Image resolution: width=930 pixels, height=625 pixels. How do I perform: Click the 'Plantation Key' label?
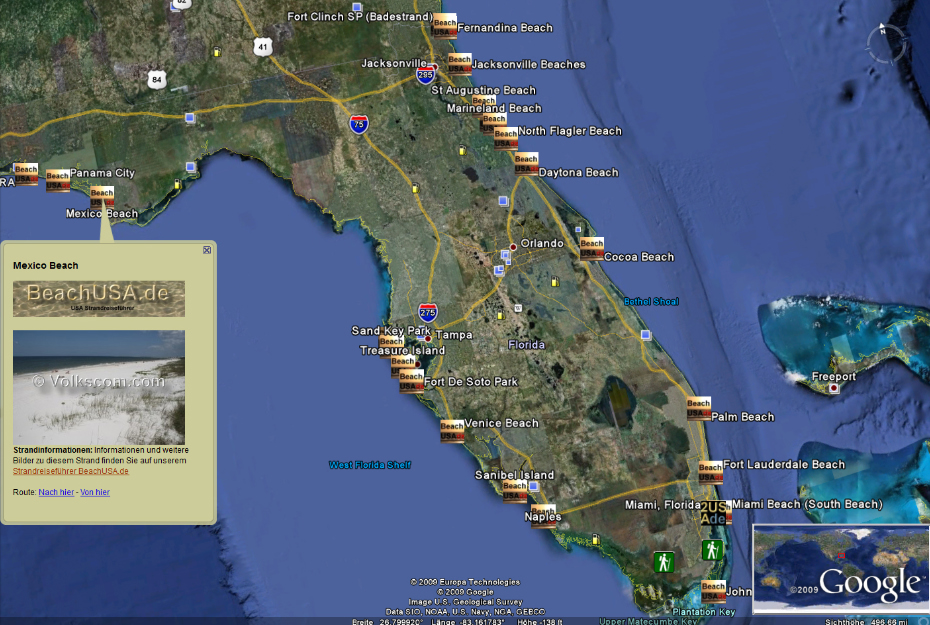[703, 612]
